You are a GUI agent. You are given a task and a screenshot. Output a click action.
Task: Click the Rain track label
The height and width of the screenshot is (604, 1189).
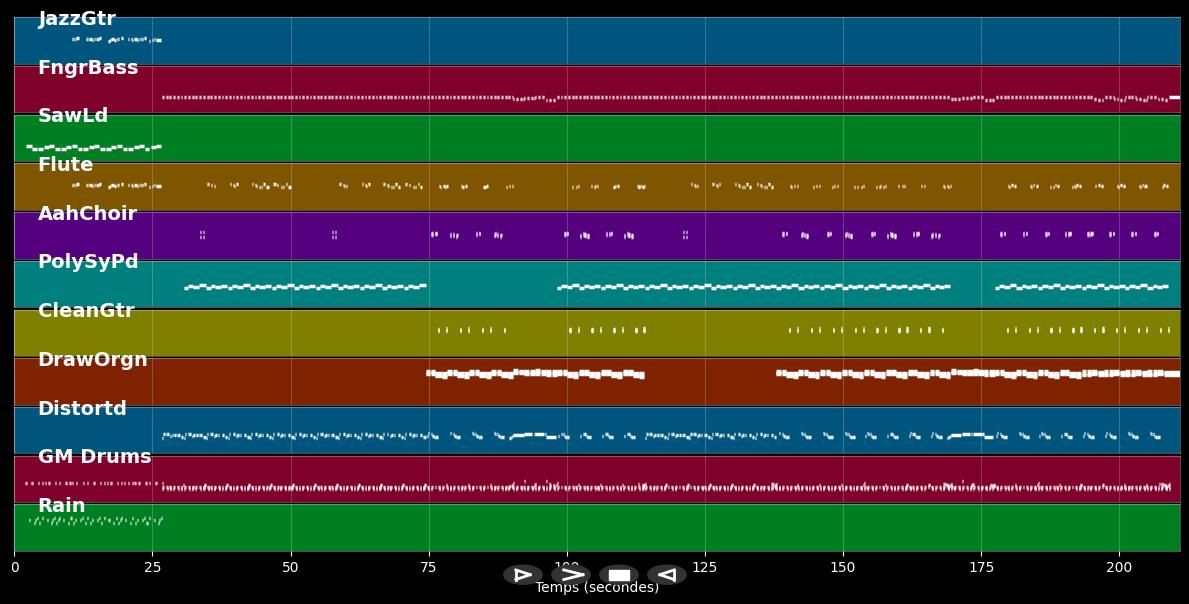coord(61,506)
